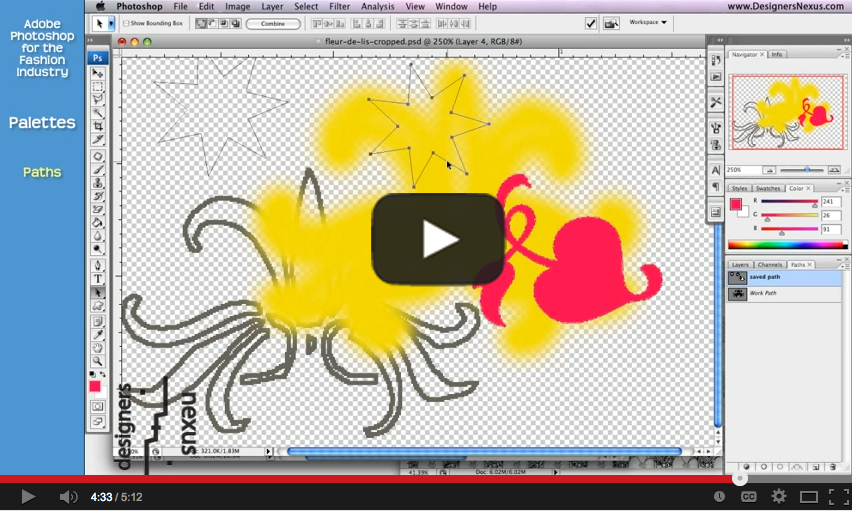Switch to the Info tab

coord(777,54)
